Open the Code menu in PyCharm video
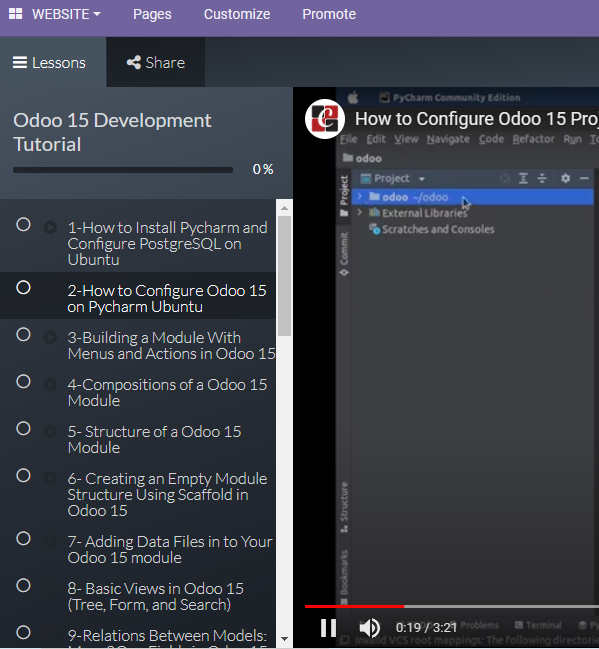Viewport: 599px width, 649px height. tap(491, 139)
